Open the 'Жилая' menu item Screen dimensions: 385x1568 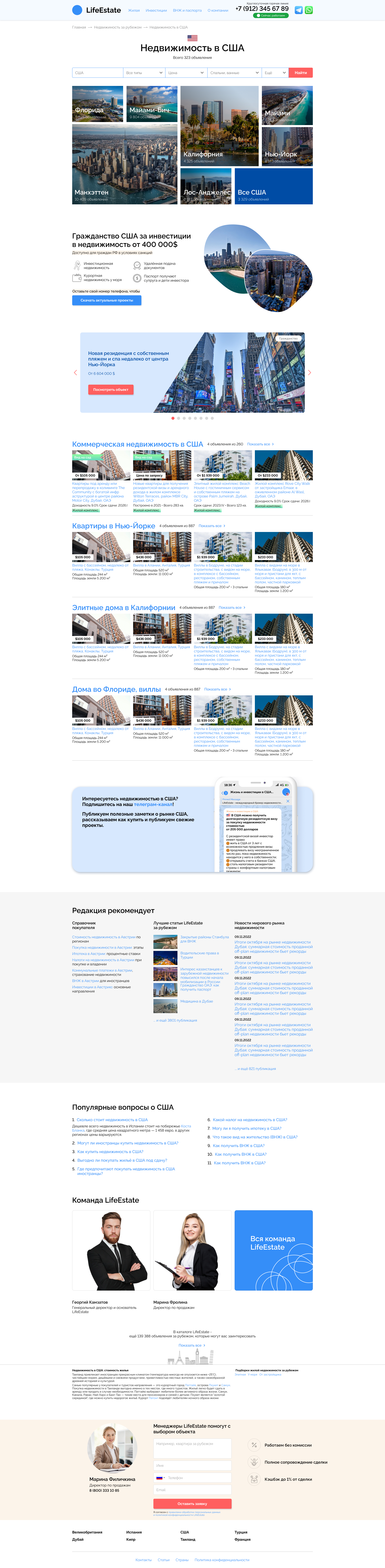pos(134,10)
